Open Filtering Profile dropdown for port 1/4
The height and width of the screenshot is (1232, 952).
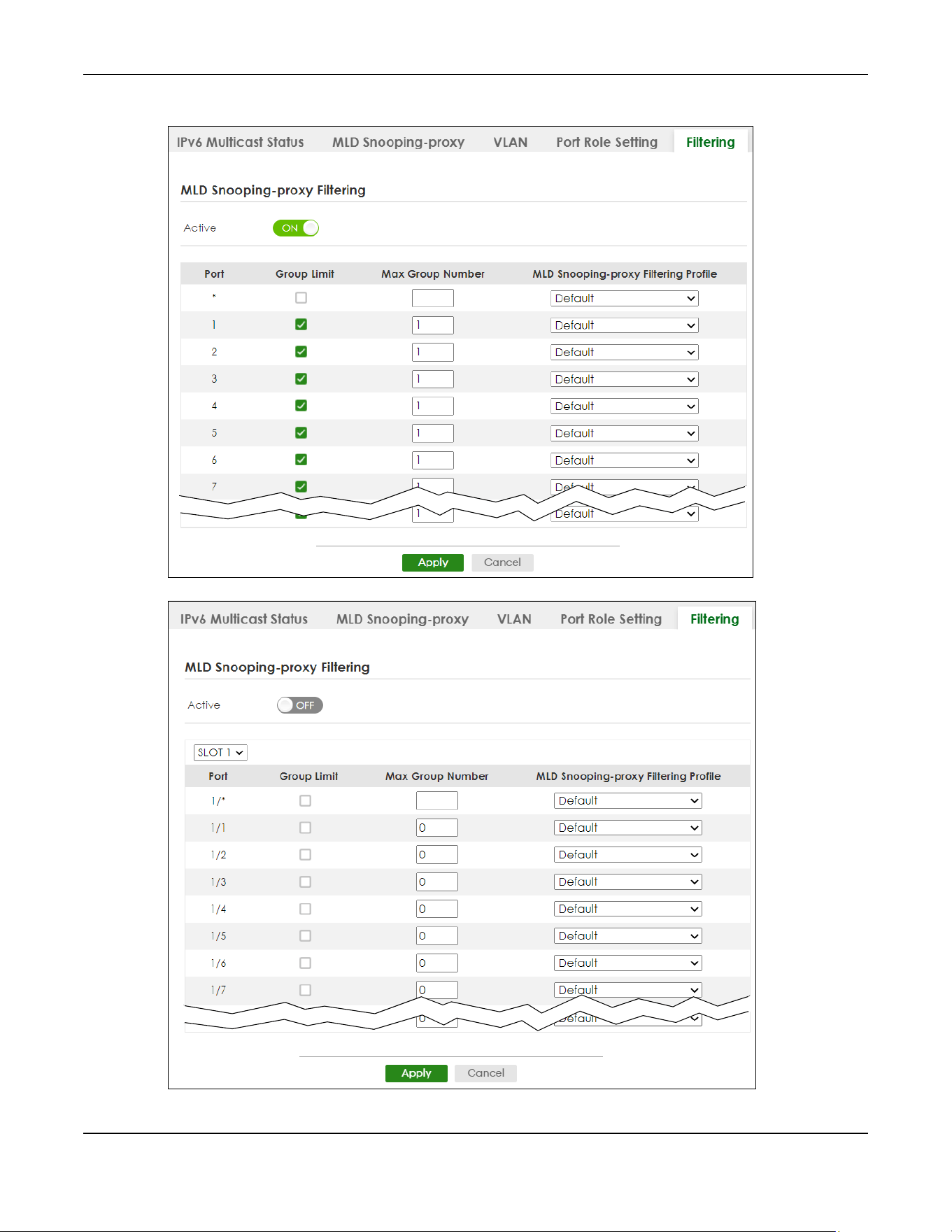[x=627, y=909]
